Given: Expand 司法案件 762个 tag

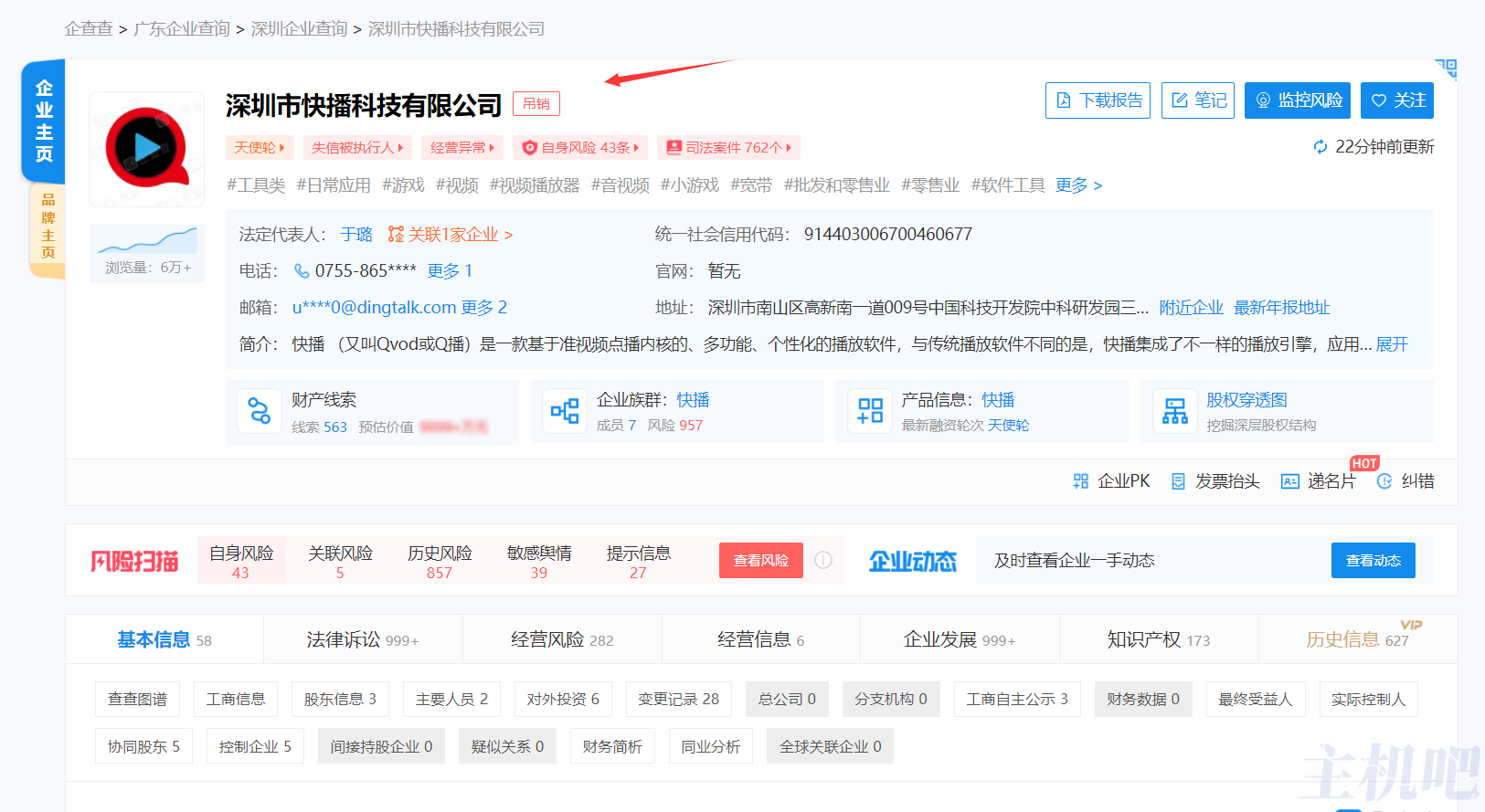Looking at the screenshot, I should (728, 147).
